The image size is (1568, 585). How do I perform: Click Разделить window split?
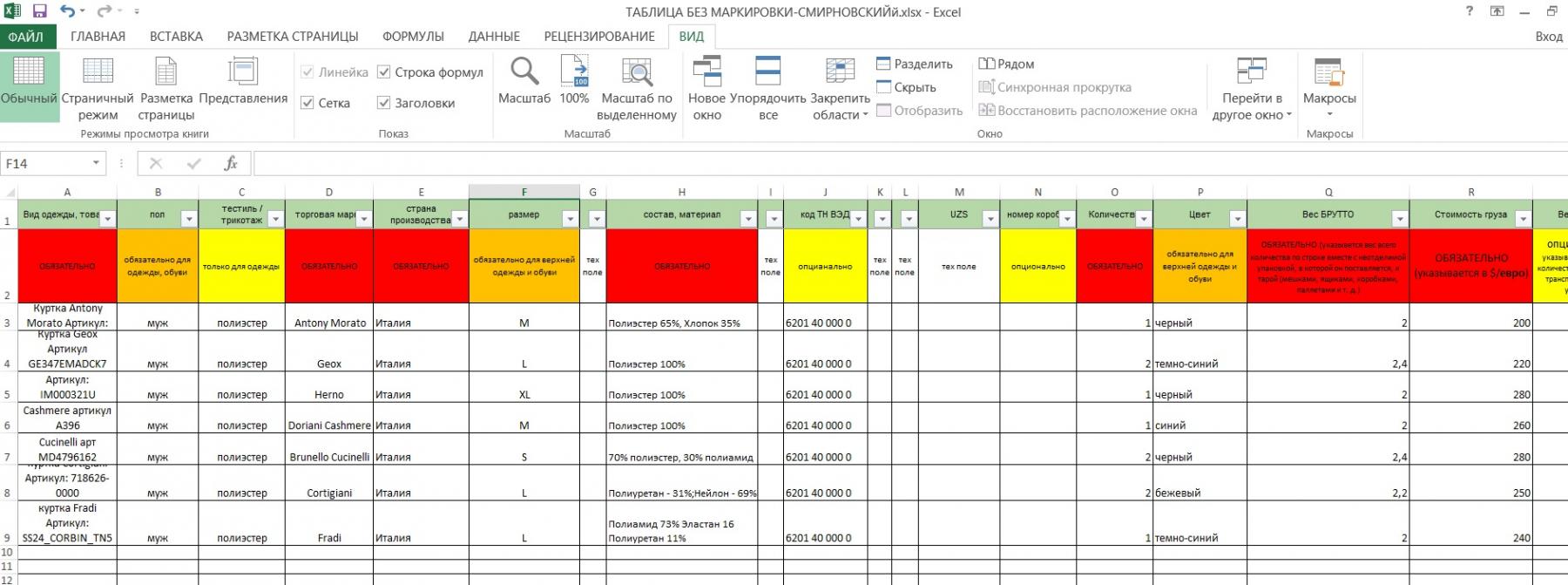(915, 64)
